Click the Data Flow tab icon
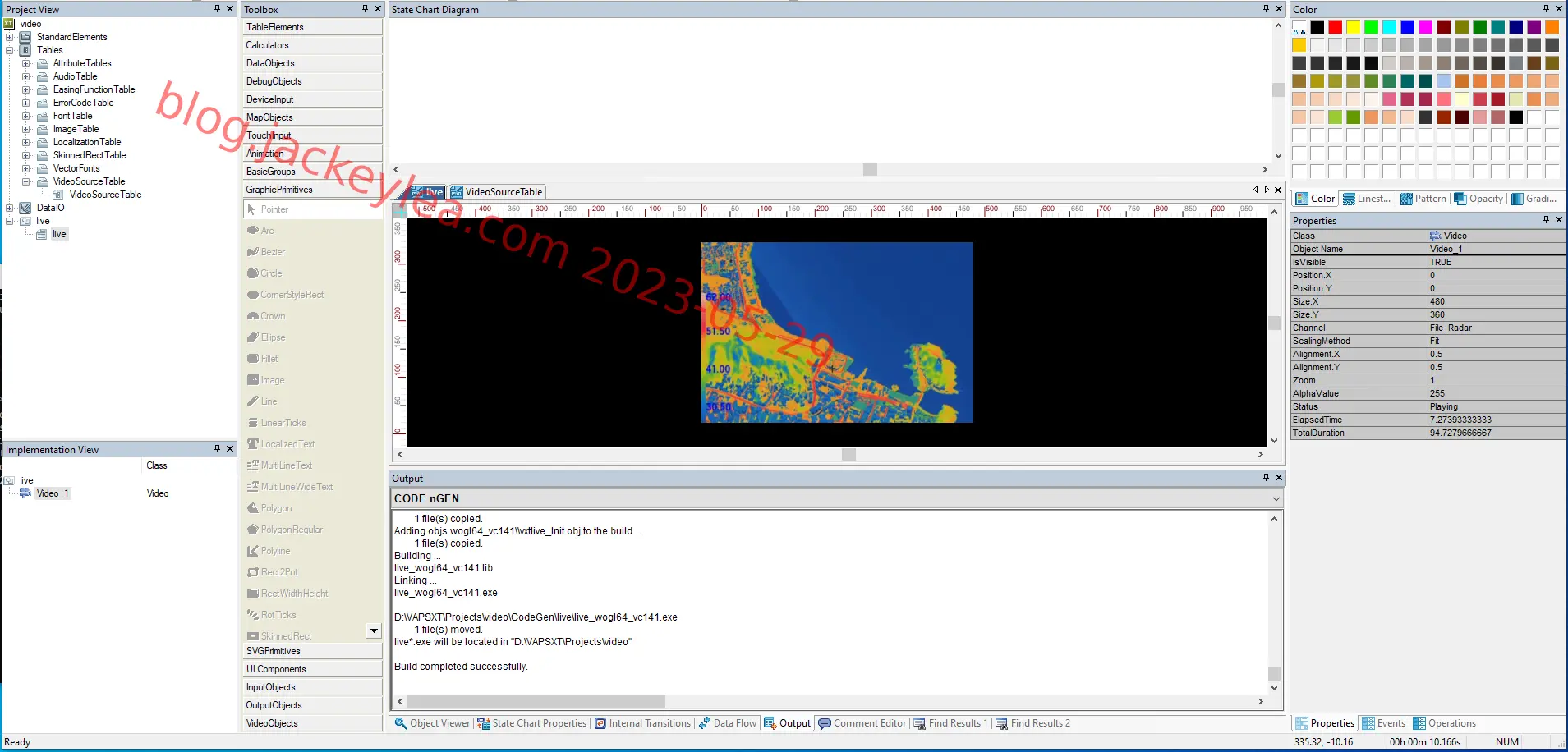Screen dimensions: 1568x752 [x=705, y=723]
